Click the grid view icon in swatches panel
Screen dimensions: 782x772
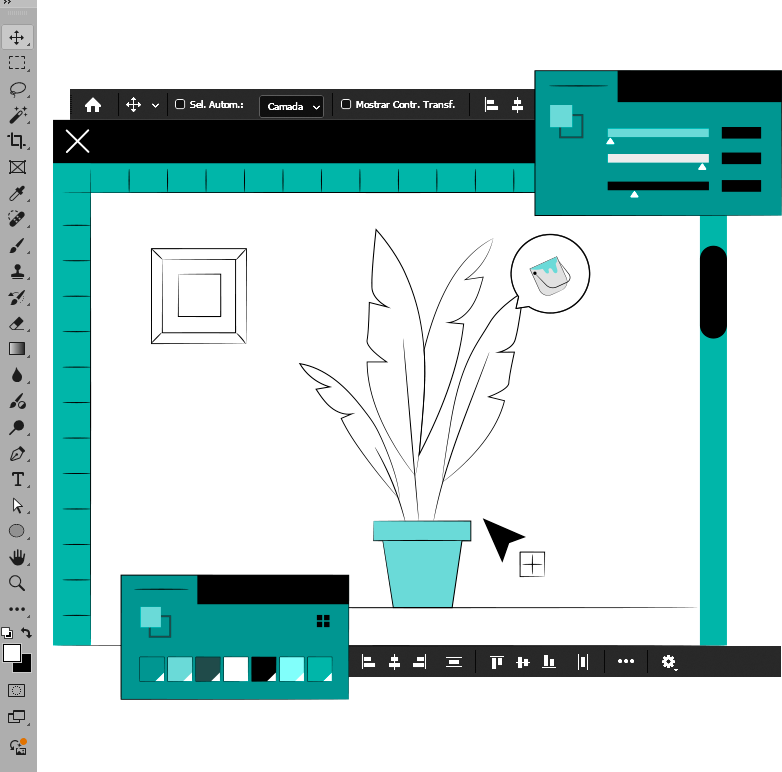pos(323,621)
